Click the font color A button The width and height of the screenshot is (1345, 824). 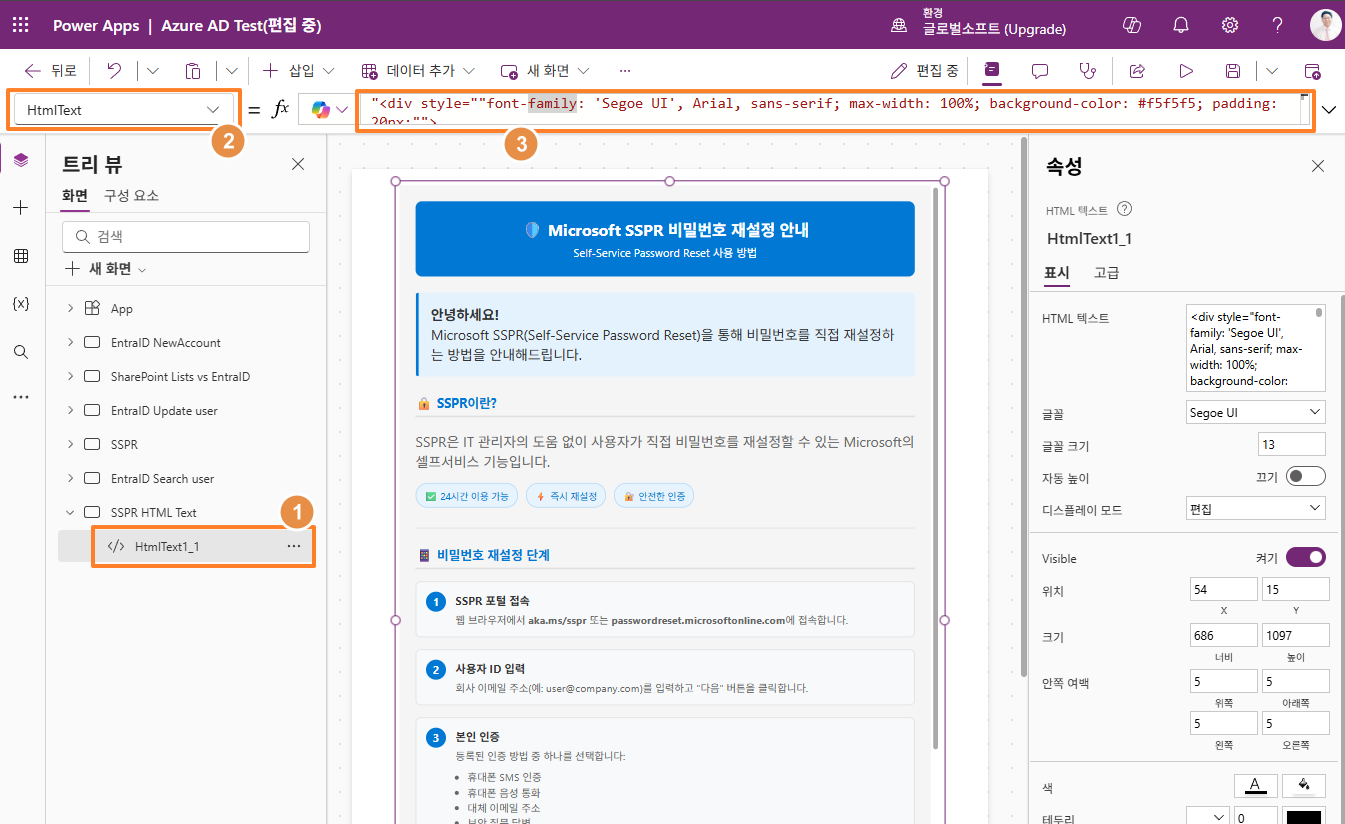coord(1254,785)
